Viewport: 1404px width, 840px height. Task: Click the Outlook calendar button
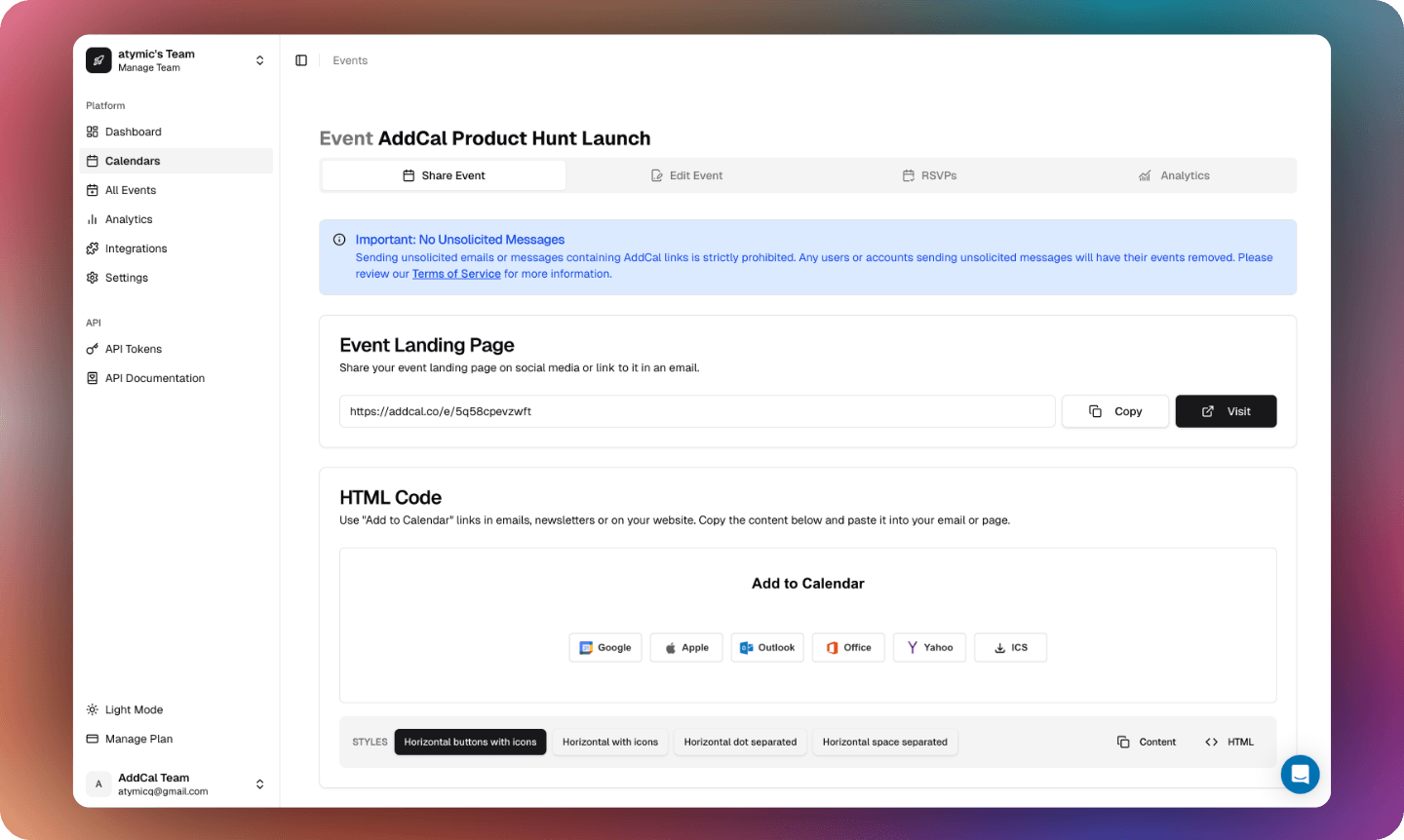click(x=767, y=647)
